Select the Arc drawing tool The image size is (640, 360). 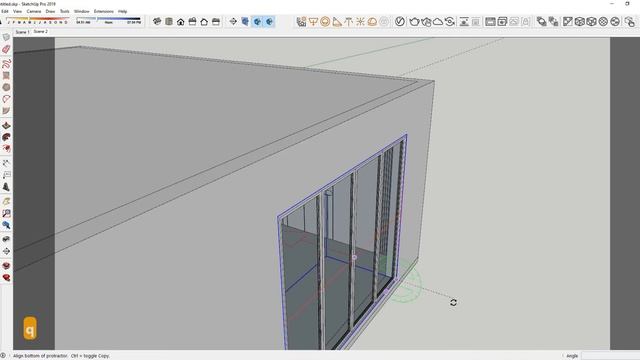tap(6, 99)
